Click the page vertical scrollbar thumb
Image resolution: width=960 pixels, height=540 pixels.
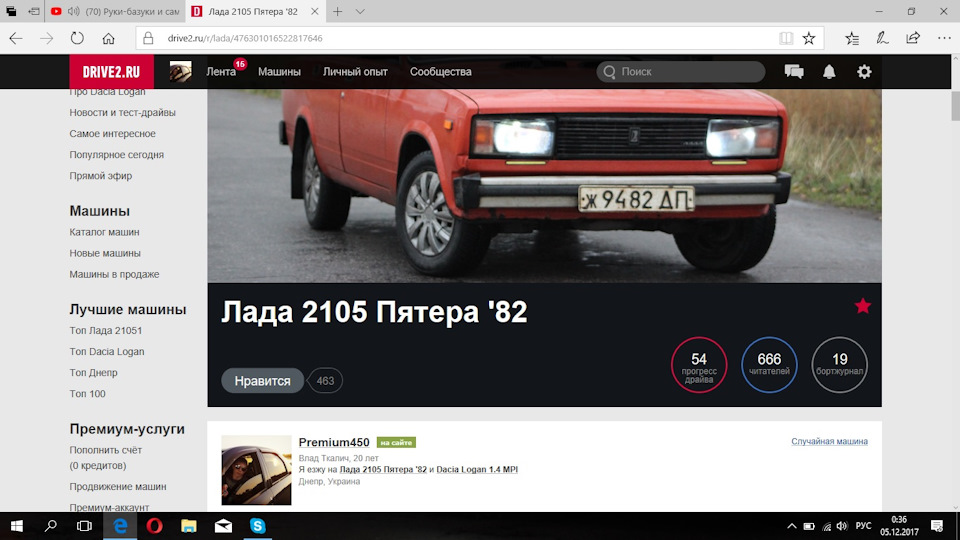(955, 106)
